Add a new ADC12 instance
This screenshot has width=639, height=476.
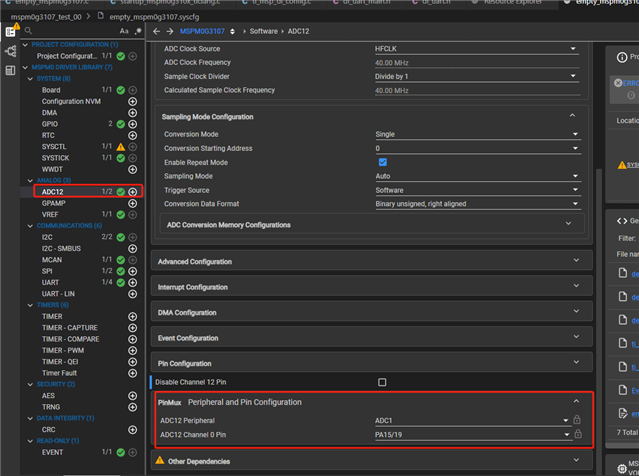click(133, 191)
